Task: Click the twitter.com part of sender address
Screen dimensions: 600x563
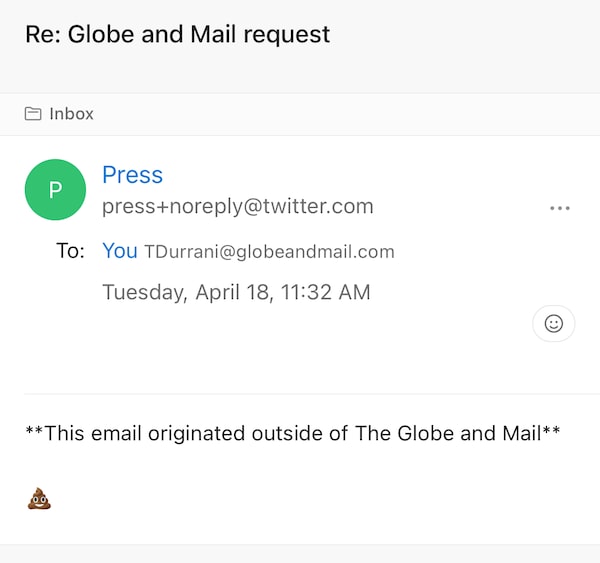Action: (x=319, y=207)
